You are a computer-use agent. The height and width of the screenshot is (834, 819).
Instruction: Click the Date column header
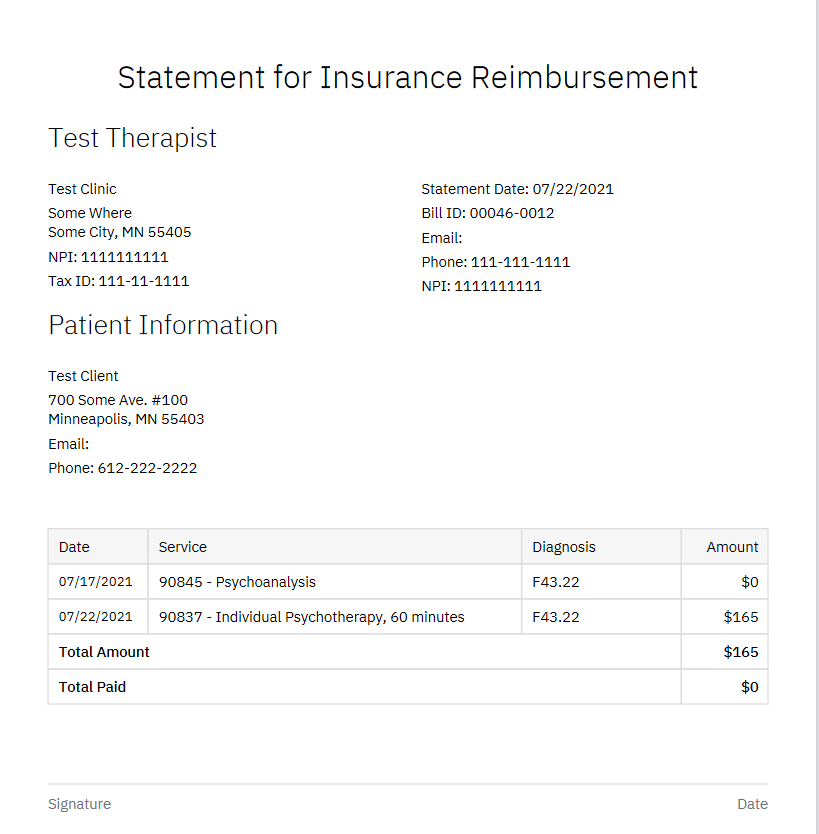click(x=74, y=547)
